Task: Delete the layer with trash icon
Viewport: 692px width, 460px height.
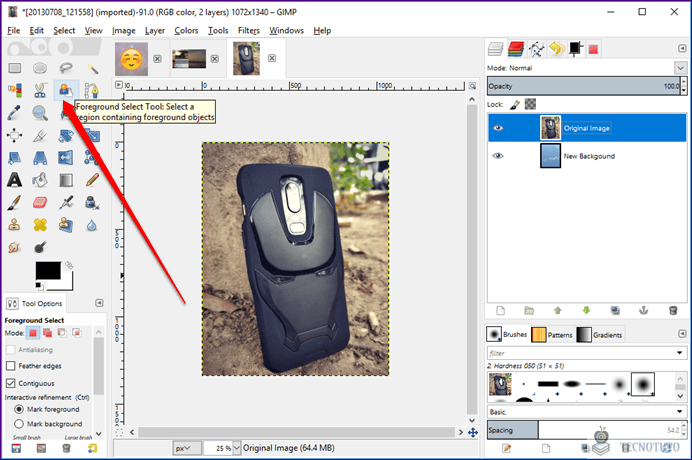Action: 673,311
